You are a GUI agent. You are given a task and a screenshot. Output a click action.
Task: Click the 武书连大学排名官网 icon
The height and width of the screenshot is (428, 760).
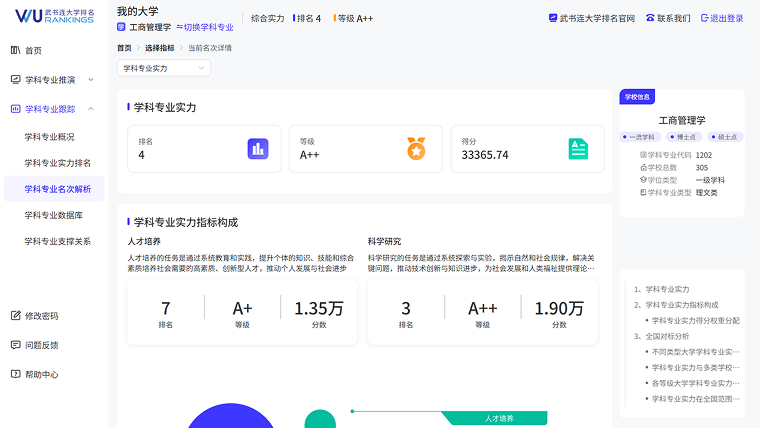click(553, 18)
